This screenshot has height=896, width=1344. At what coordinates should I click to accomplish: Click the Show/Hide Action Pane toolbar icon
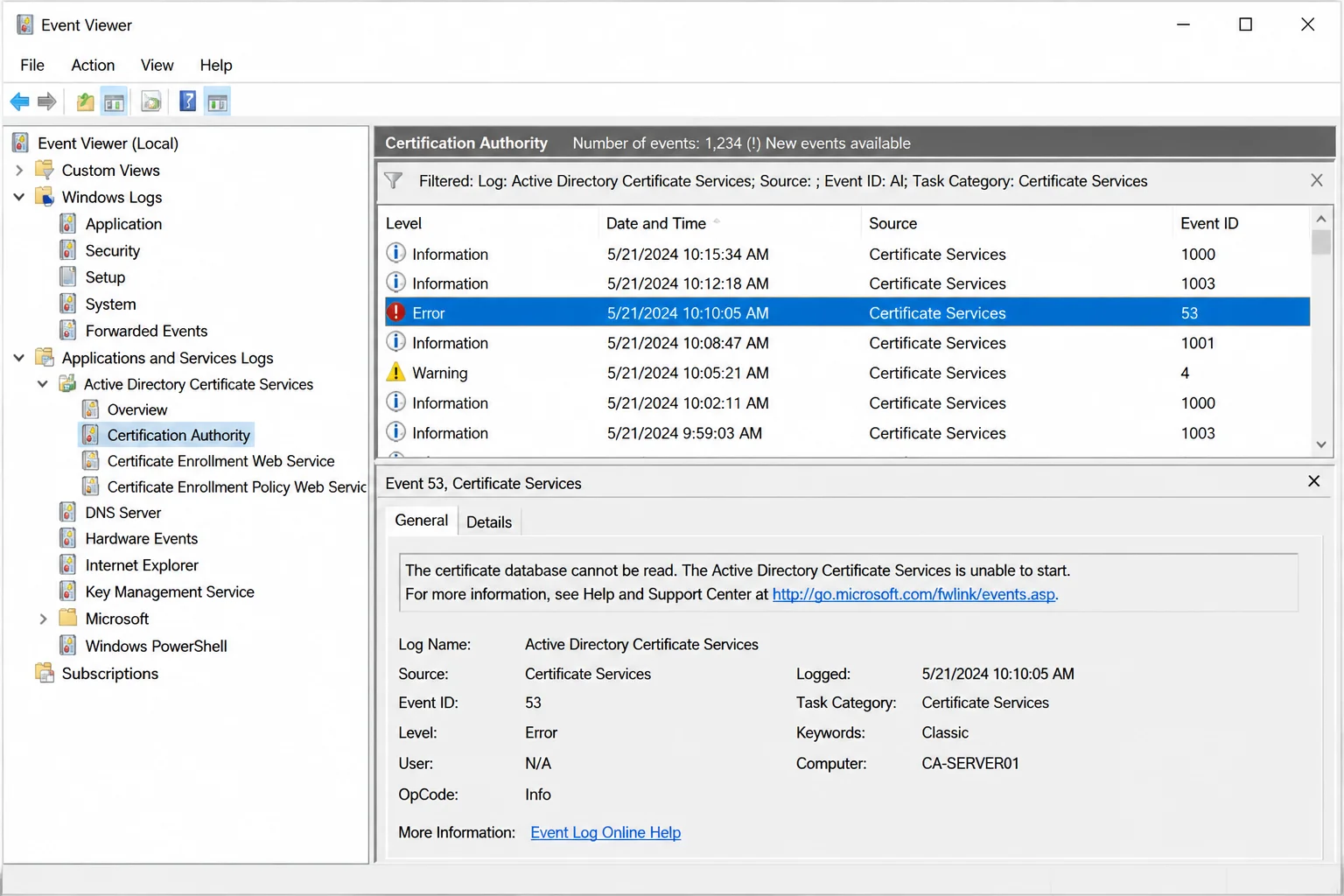click(217, 101)
